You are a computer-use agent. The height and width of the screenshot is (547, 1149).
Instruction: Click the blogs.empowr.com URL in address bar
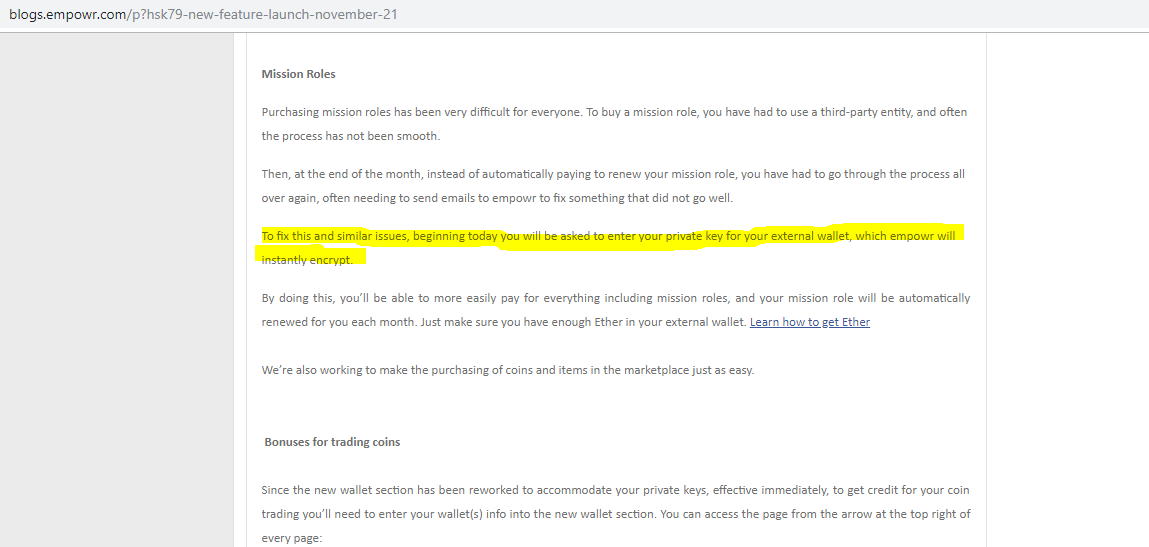pyautogui.click(x=204, y=14)
